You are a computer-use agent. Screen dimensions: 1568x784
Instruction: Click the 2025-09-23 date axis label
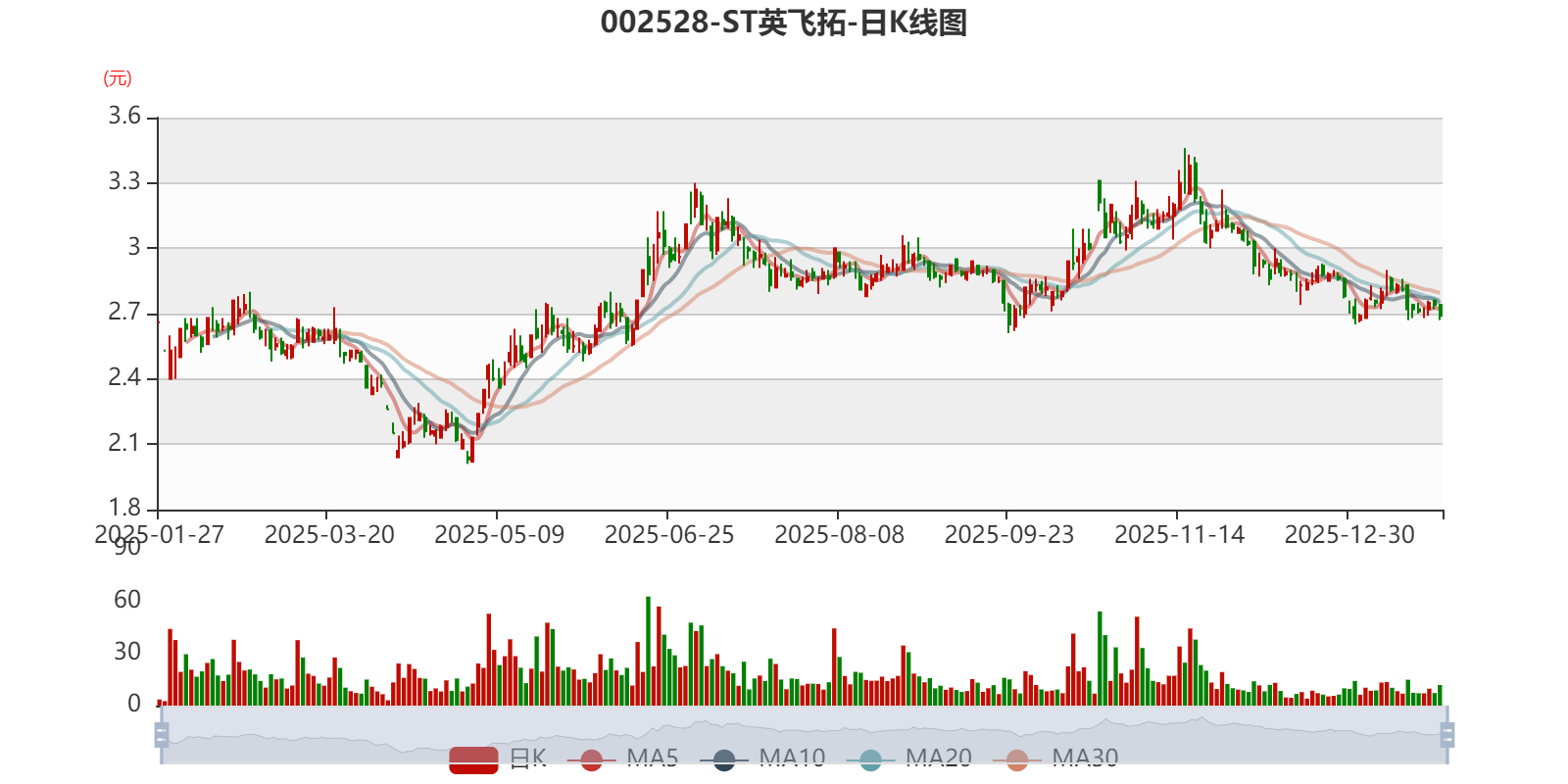click(1009, 535)
